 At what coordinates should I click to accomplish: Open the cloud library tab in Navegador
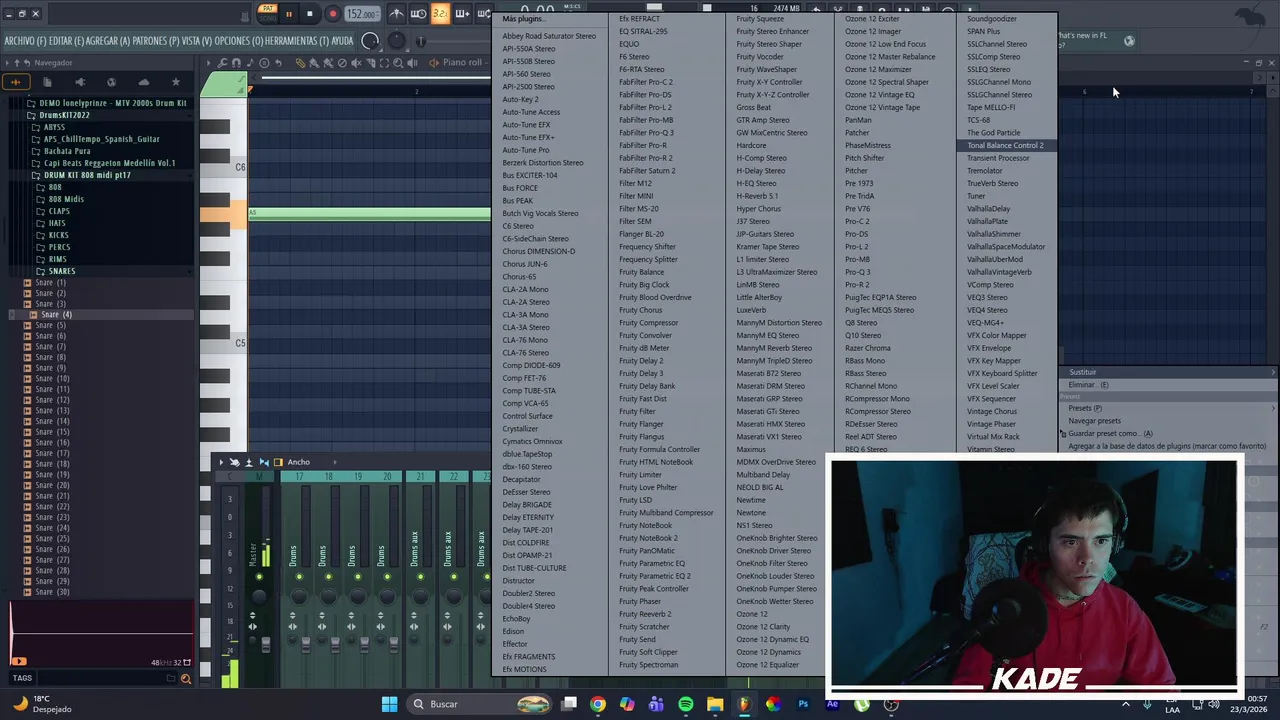pos(143,82)
